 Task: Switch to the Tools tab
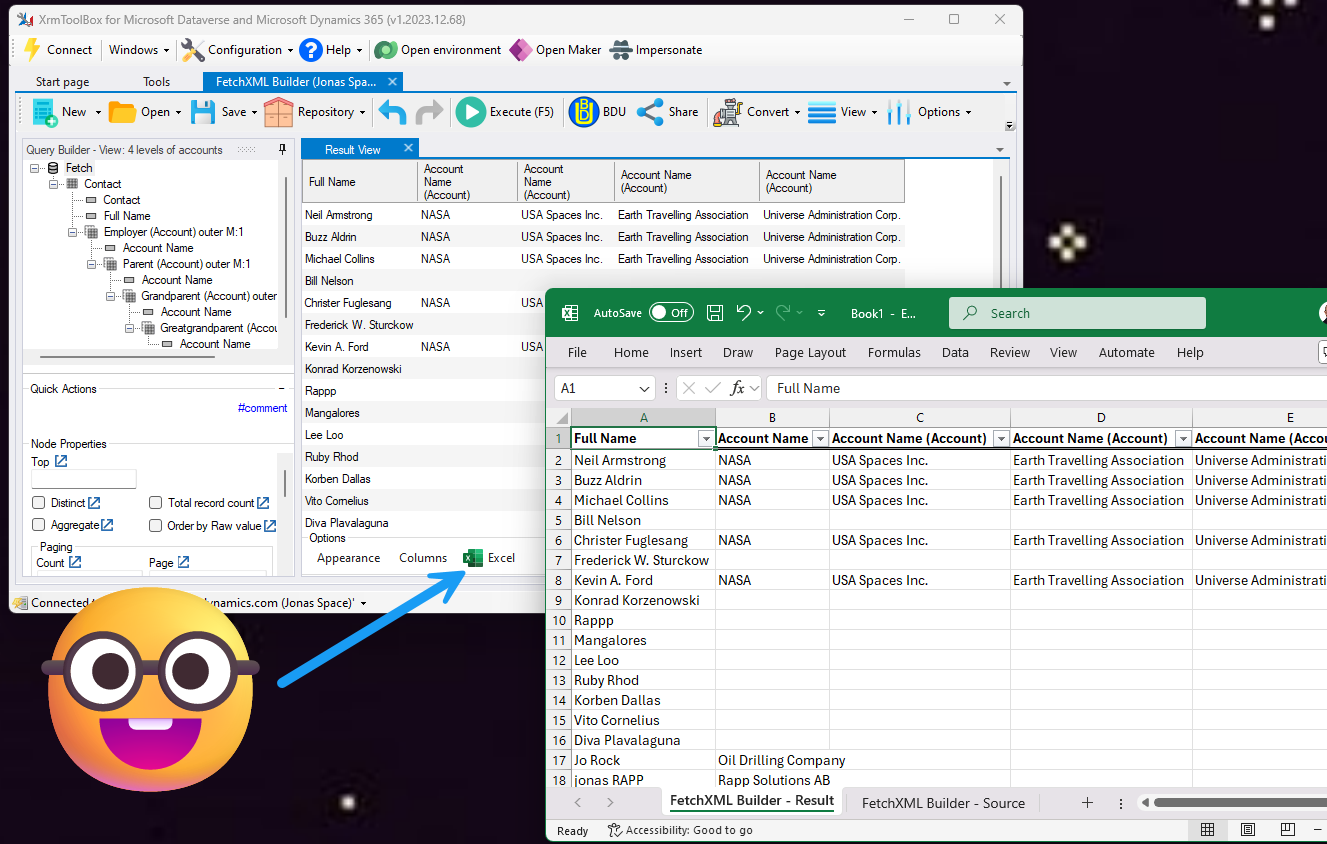pyautogui.click(x=156, y=82)
